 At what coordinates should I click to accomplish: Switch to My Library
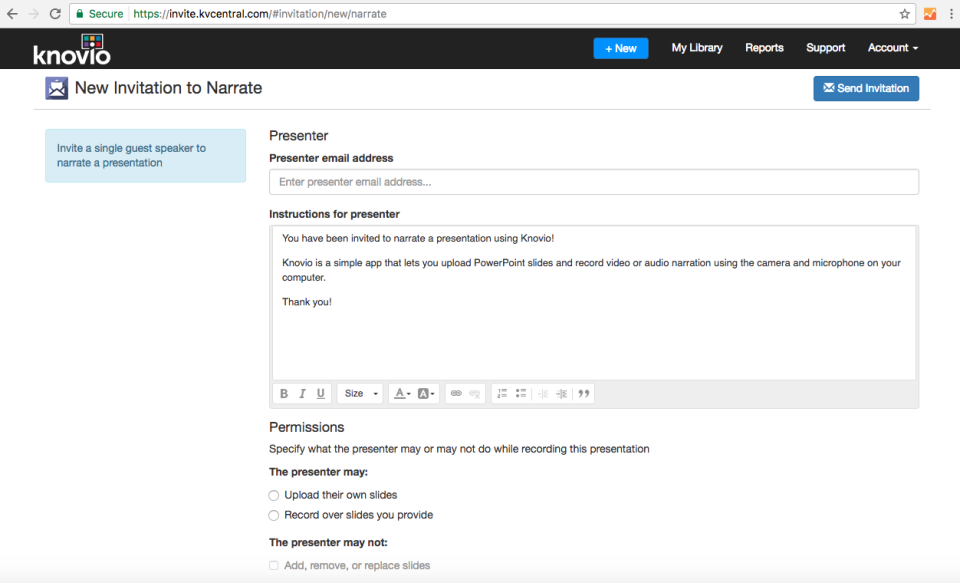point(697,47)
